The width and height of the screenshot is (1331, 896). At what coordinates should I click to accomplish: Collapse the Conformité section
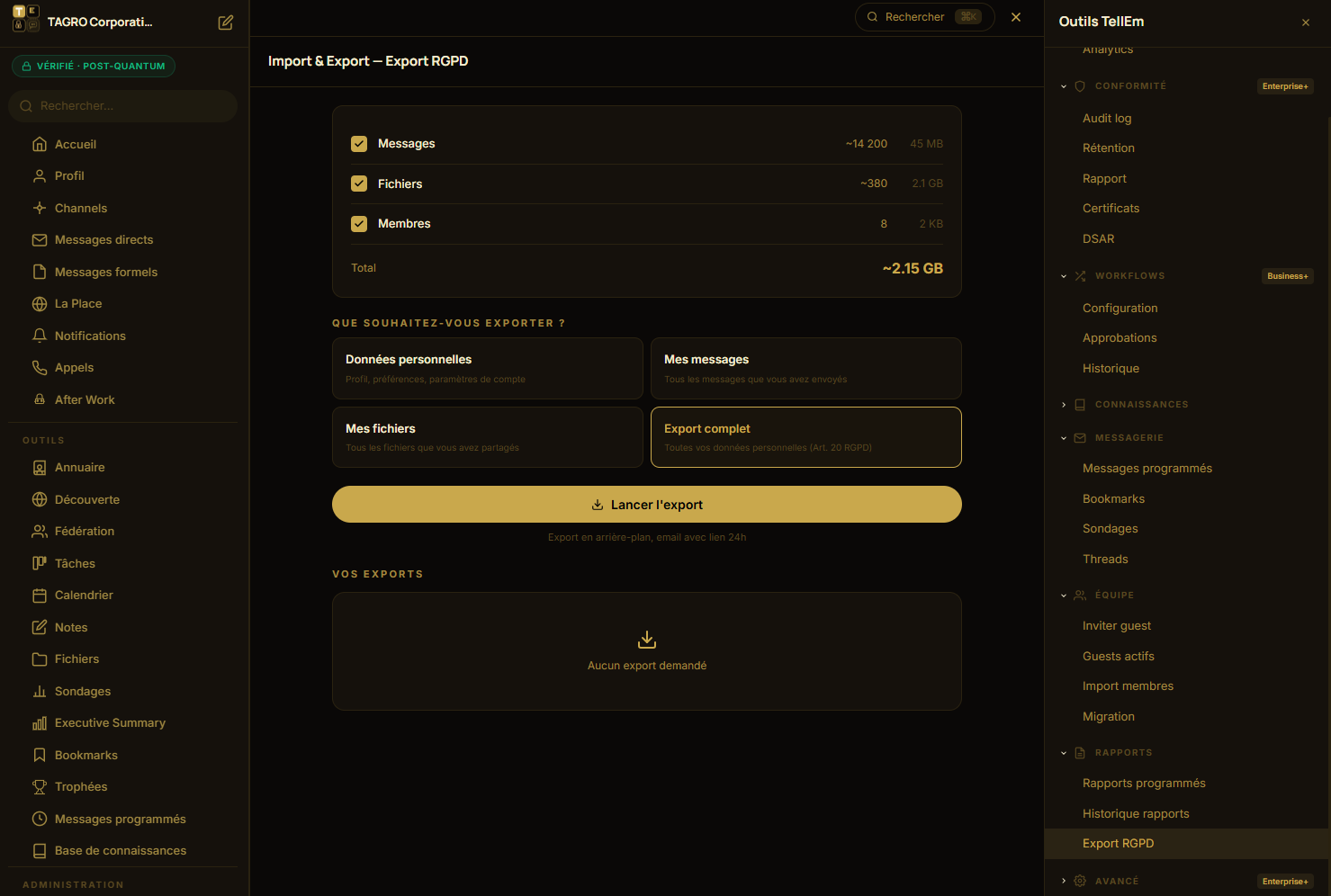click(x=1064, y=86)
